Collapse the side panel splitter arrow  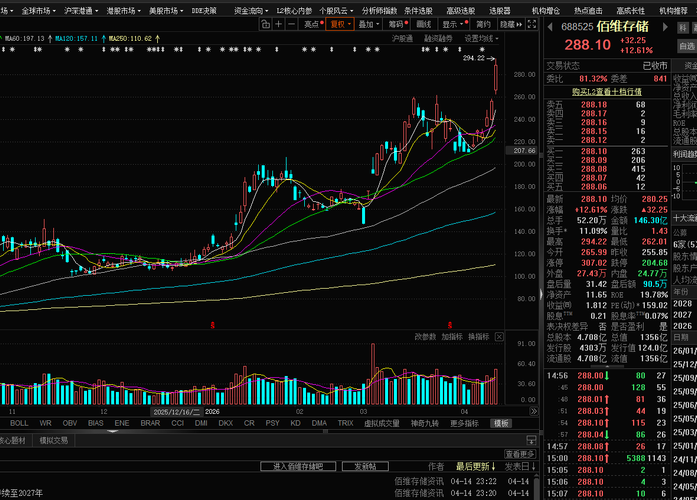click(x=541, y=294)
